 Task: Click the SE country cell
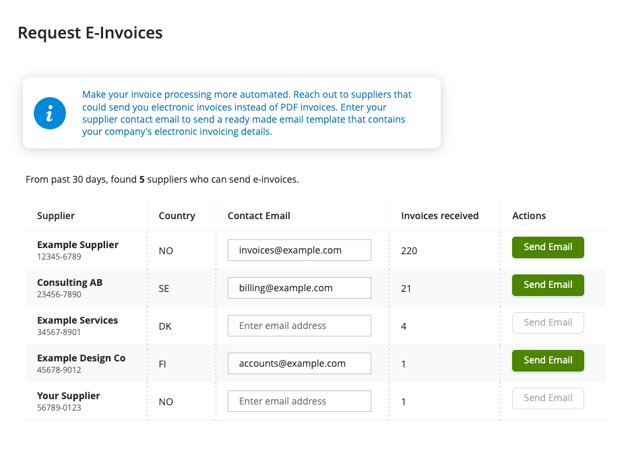[x=164, y=288]
